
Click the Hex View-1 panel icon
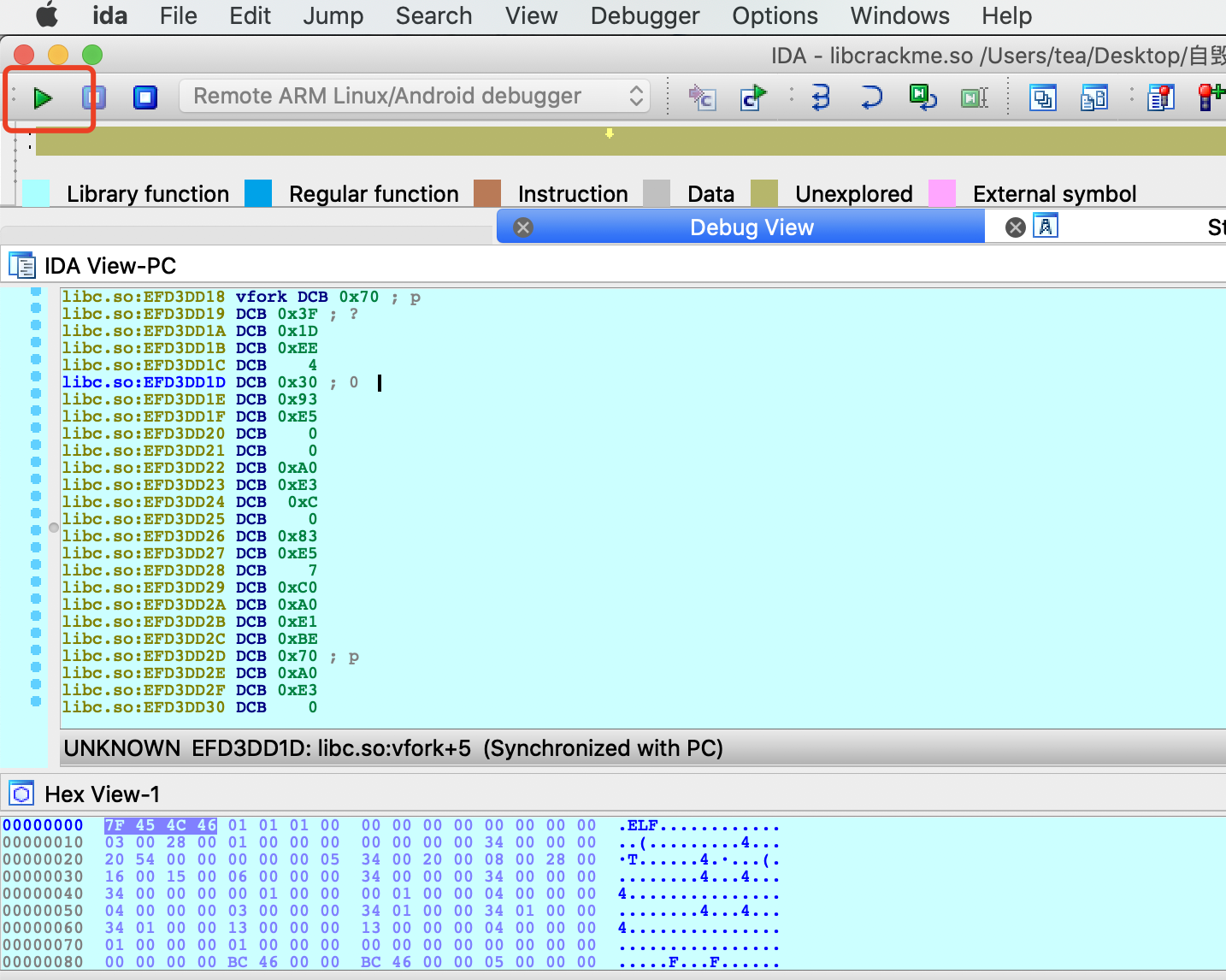click(21, 794)
